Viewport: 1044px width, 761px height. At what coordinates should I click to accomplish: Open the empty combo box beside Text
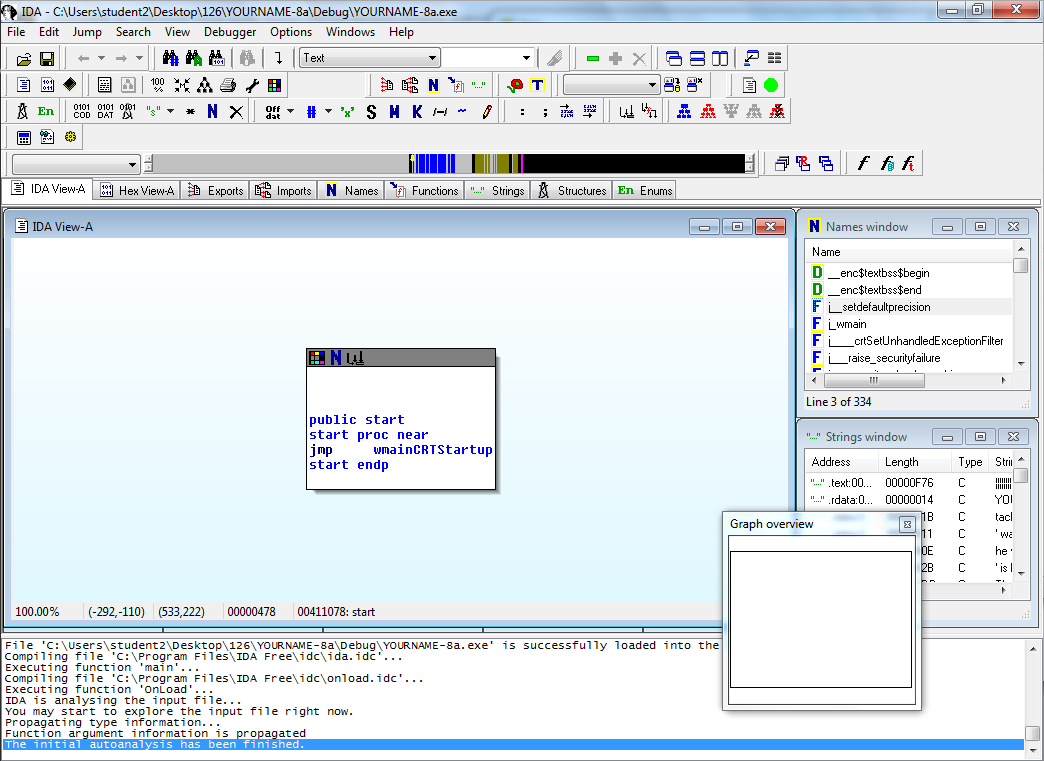pyautogui.click(x=489, y=58)
